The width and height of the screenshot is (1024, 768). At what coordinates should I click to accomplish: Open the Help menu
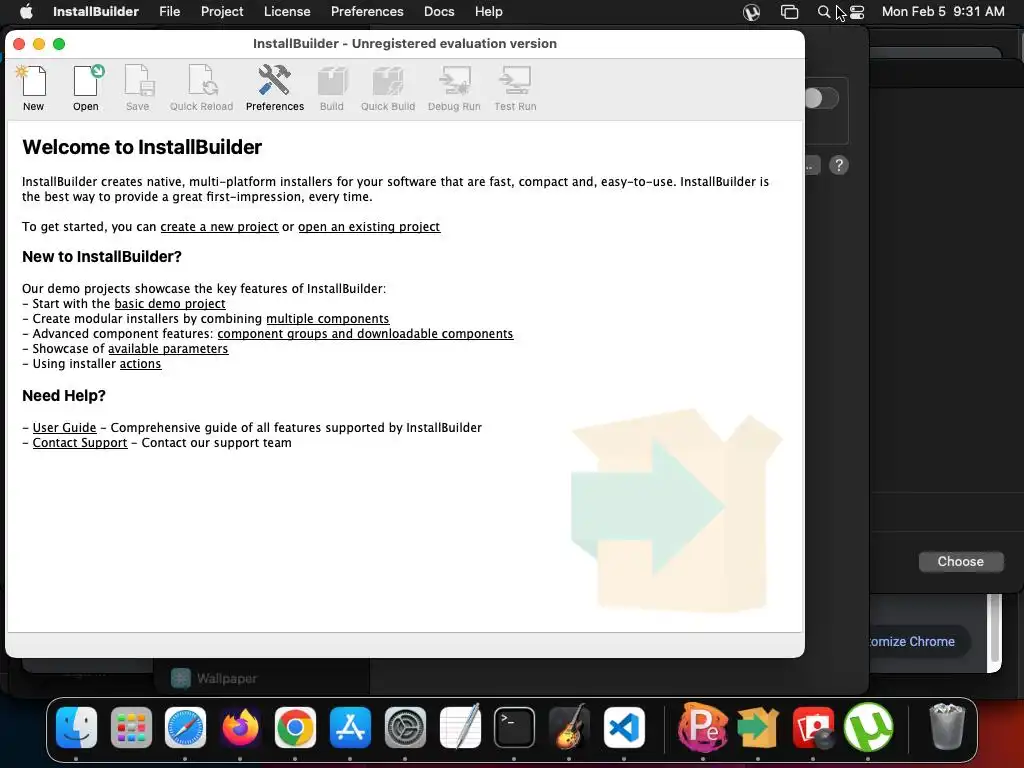(x=488, y=12)
